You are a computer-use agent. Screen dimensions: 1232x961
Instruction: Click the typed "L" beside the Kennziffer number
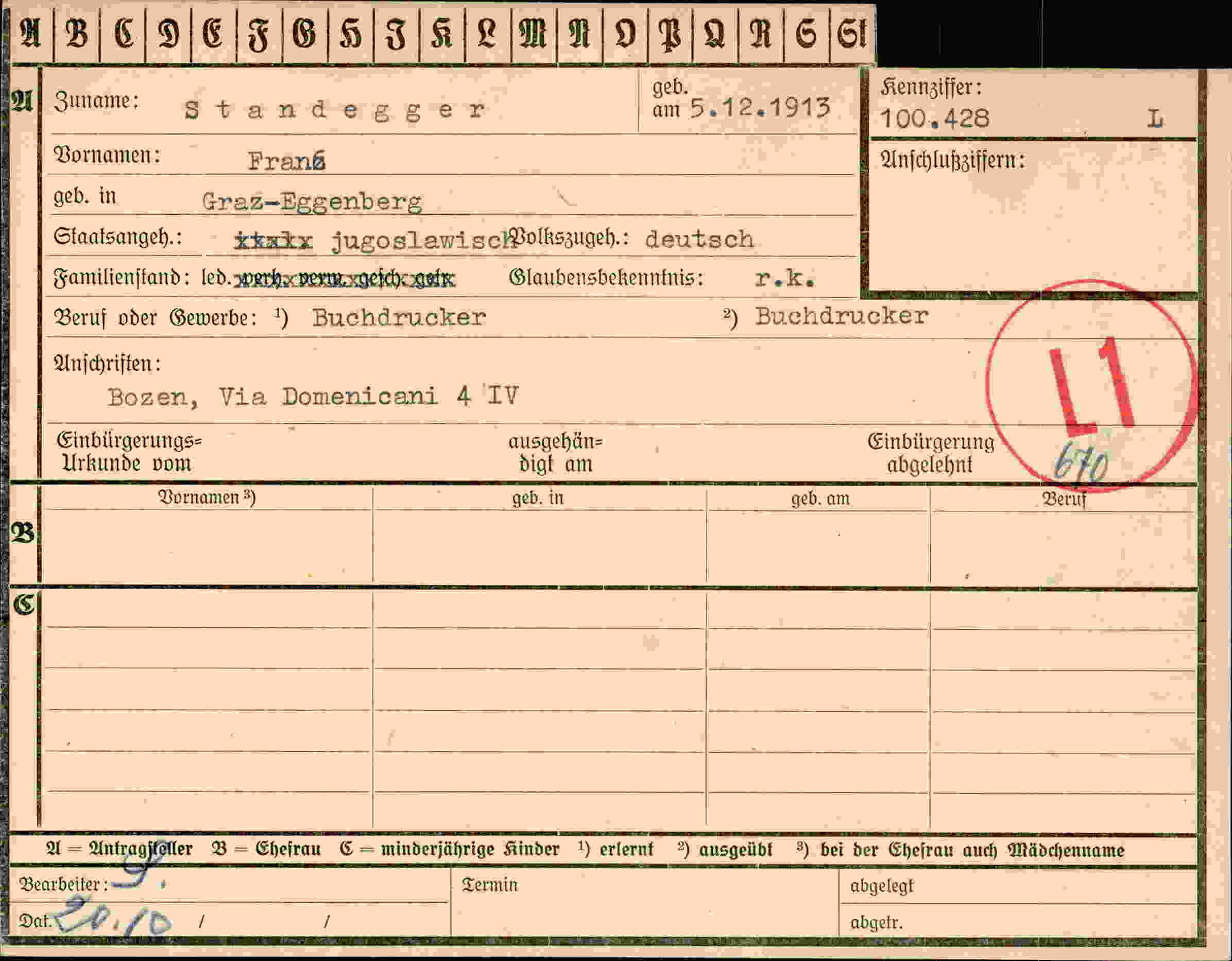(x=1155, y=119)
